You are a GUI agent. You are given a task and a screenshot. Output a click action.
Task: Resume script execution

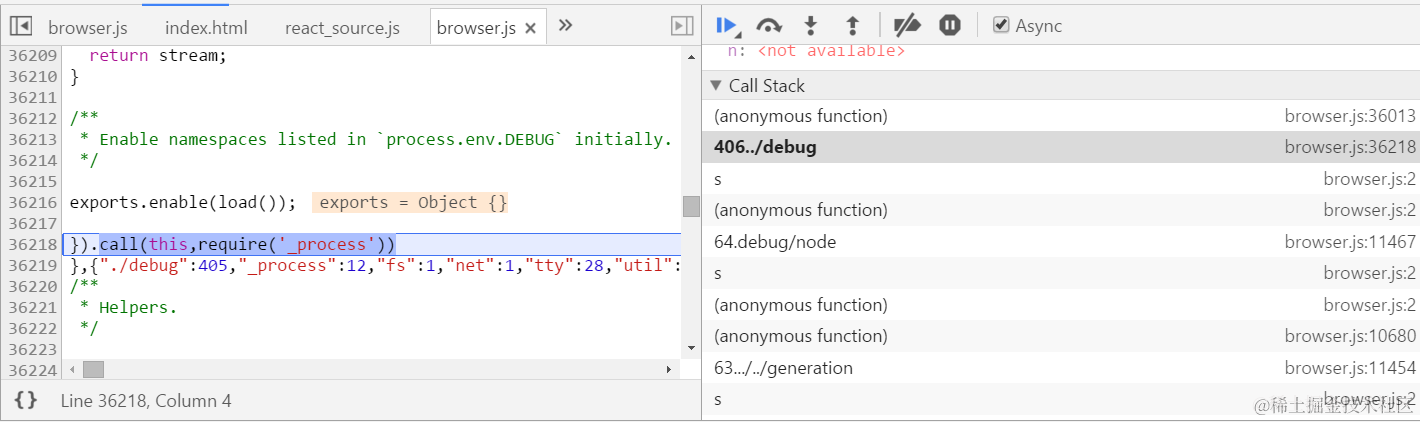point(727,26)
